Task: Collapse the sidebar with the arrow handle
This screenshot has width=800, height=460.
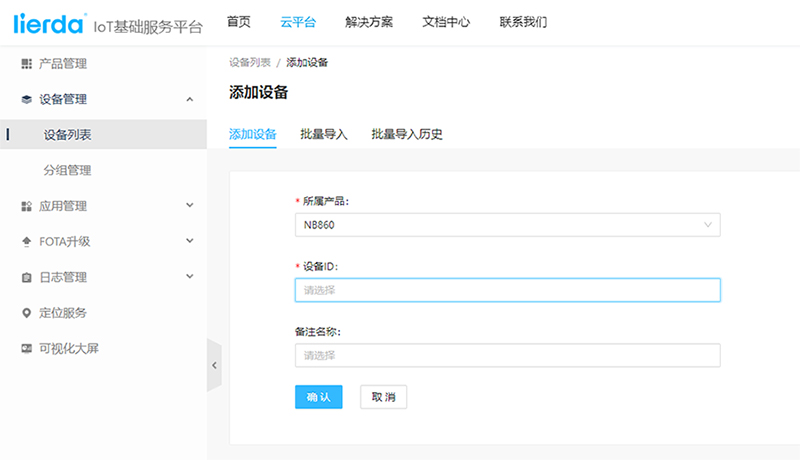Action: (214, 365)
